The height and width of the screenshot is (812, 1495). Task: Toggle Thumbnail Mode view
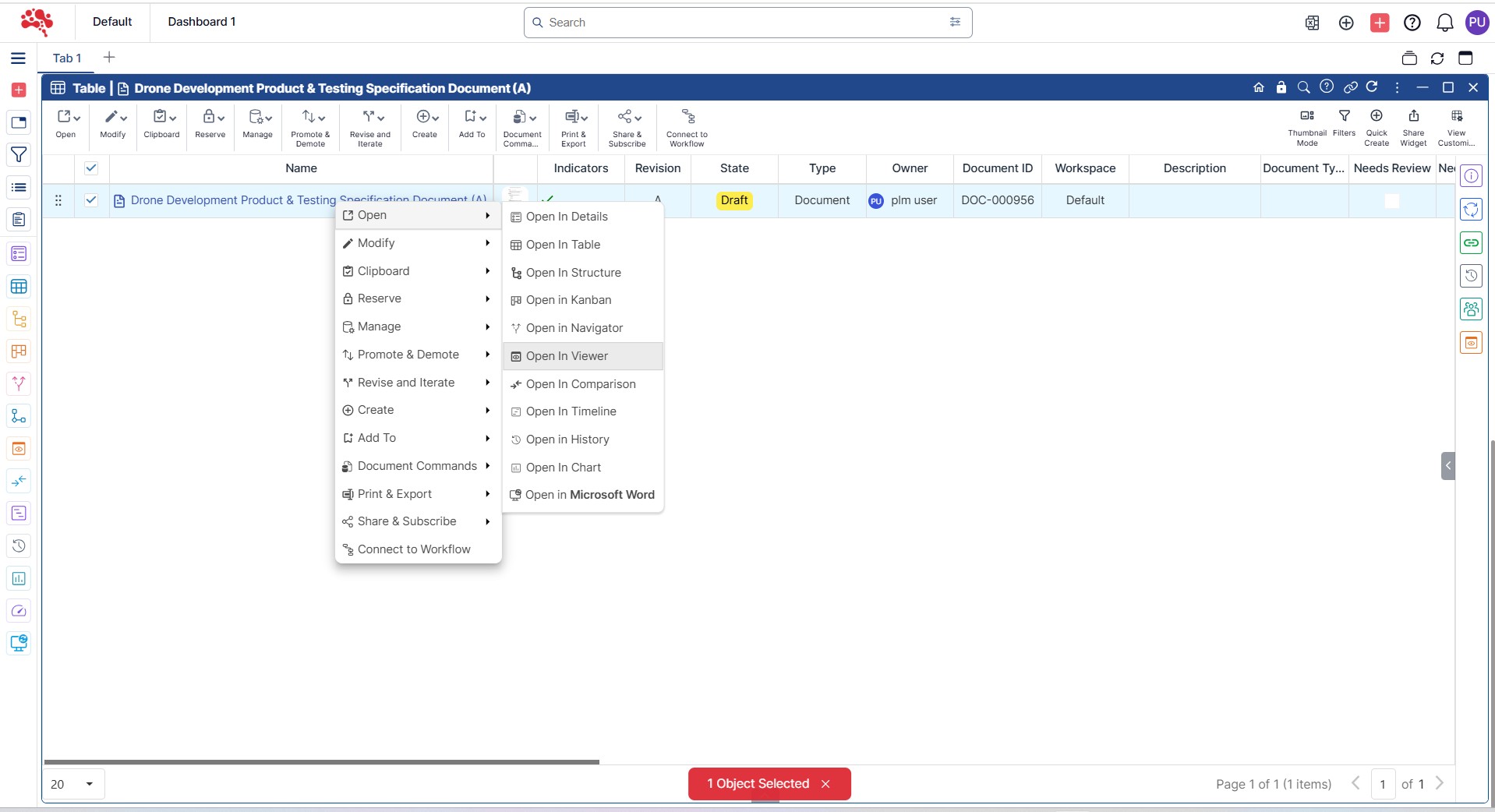1307,117
